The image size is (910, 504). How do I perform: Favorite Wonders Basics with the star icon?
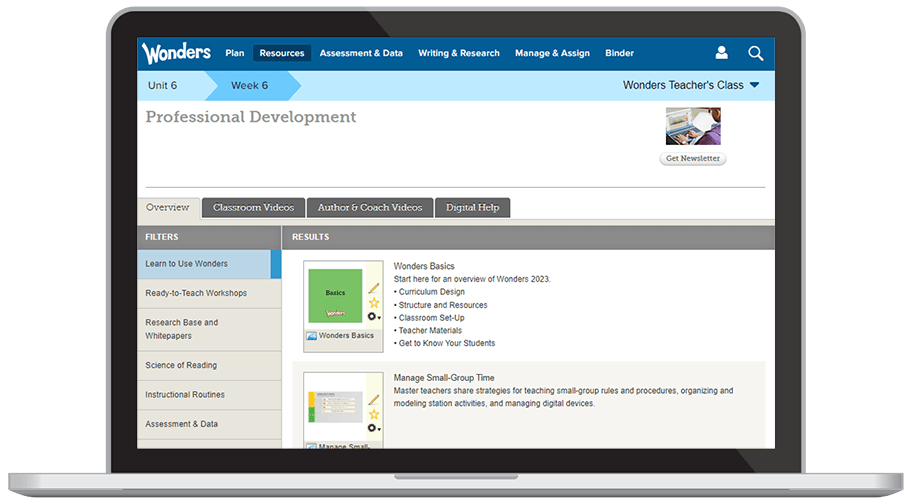[x=374, y=303]
